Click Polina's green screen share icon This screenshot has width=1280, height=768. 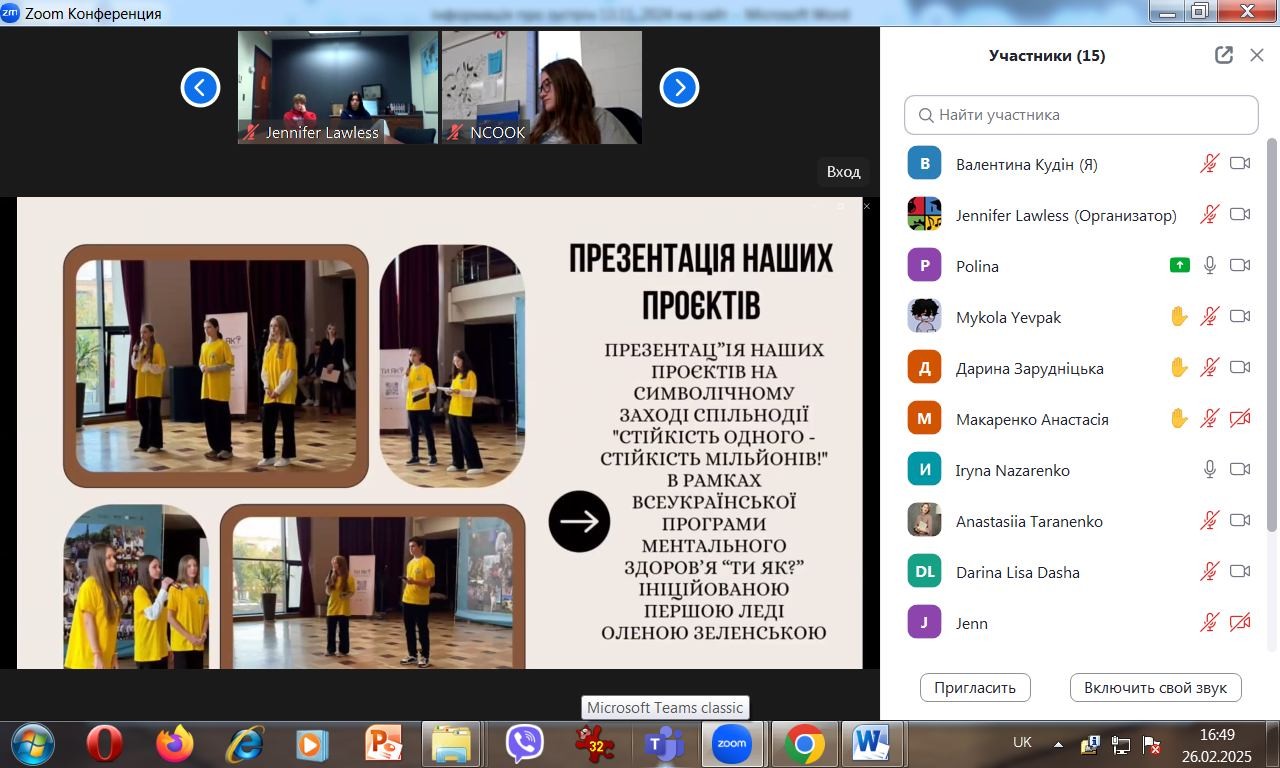1179,266
